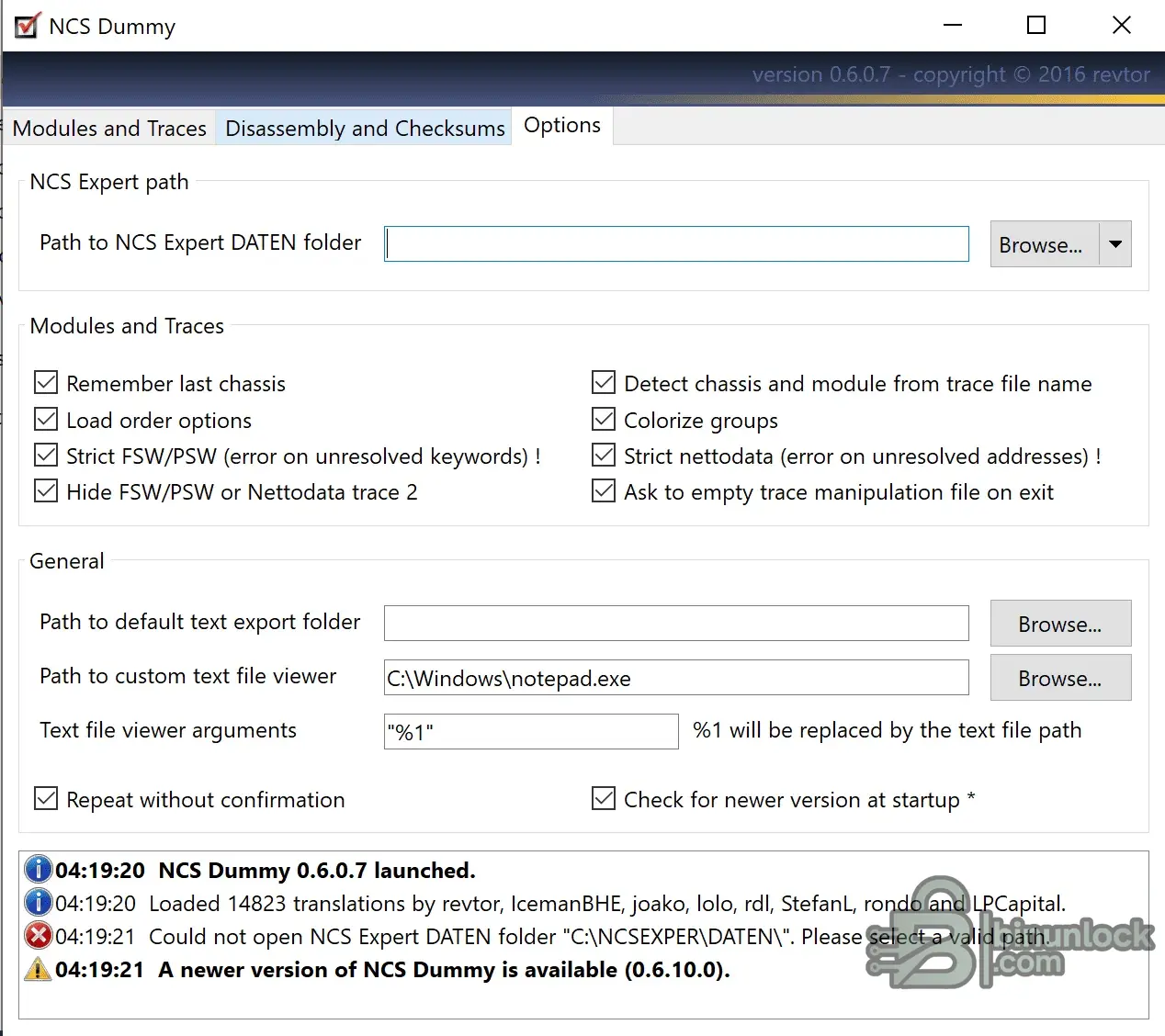Click the default text export folder field
The height and width of the screenshot is (1036, 1165).
tap(676, 623)
